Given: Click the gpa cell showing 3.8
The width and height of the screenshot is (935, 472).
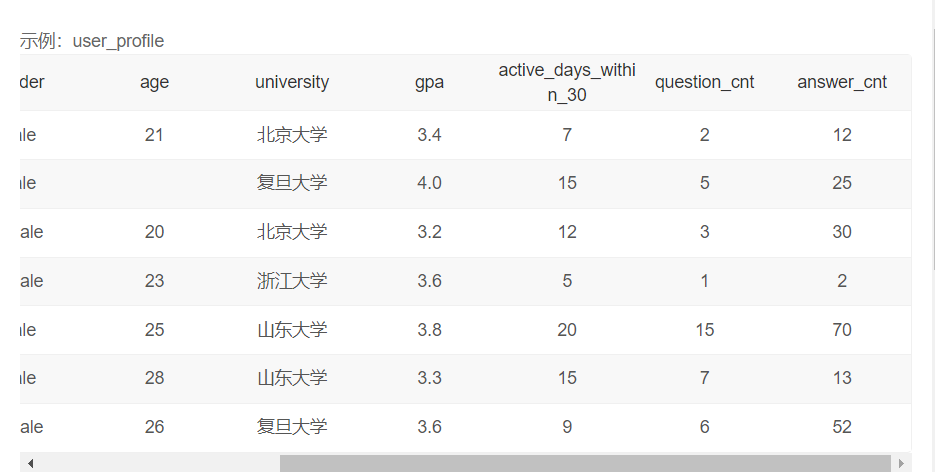Looking at the screenshot, I should pos(429,330).
